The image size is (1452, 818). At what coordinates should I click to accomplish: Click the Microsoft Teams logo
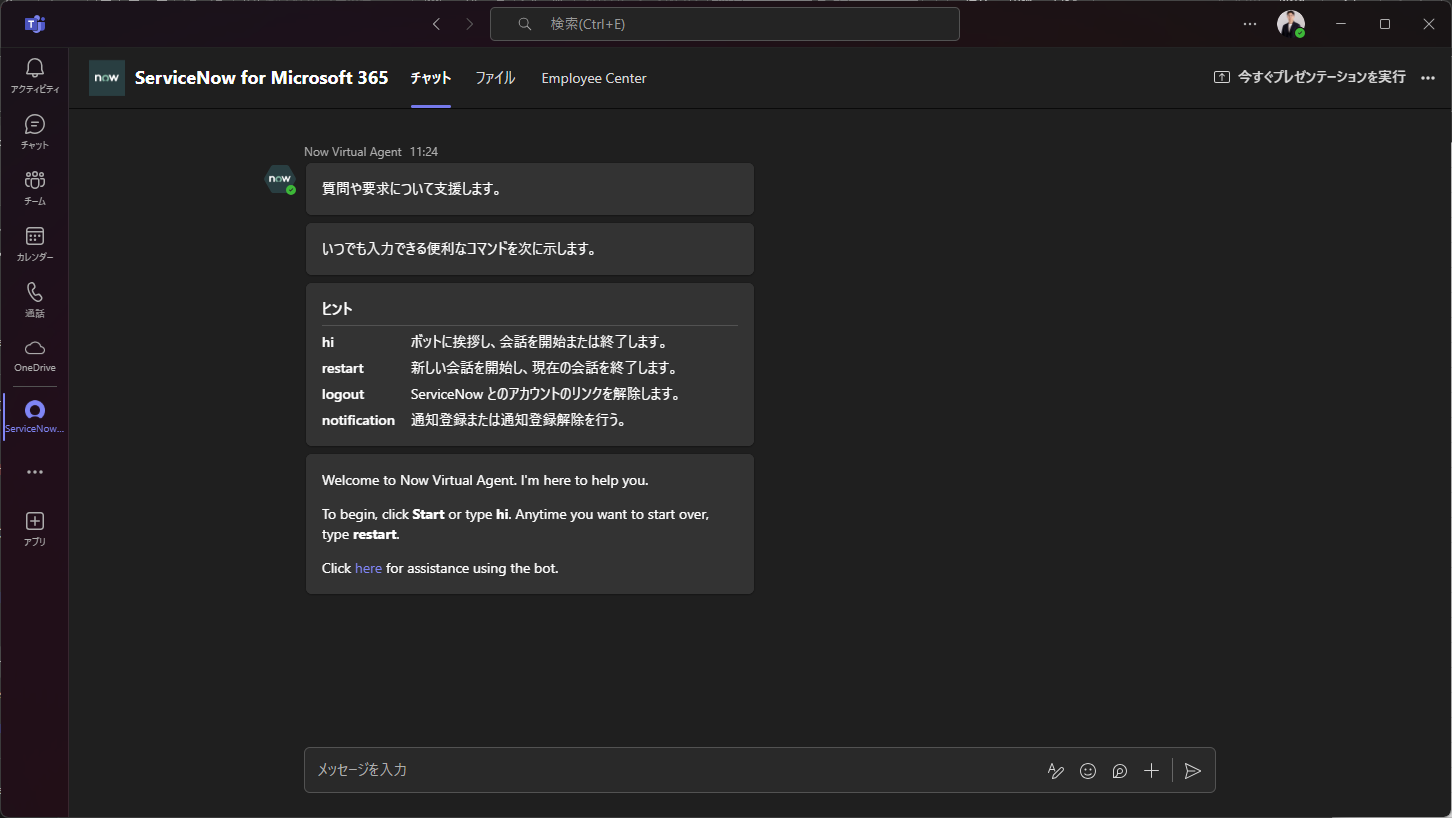click(35, 24)
